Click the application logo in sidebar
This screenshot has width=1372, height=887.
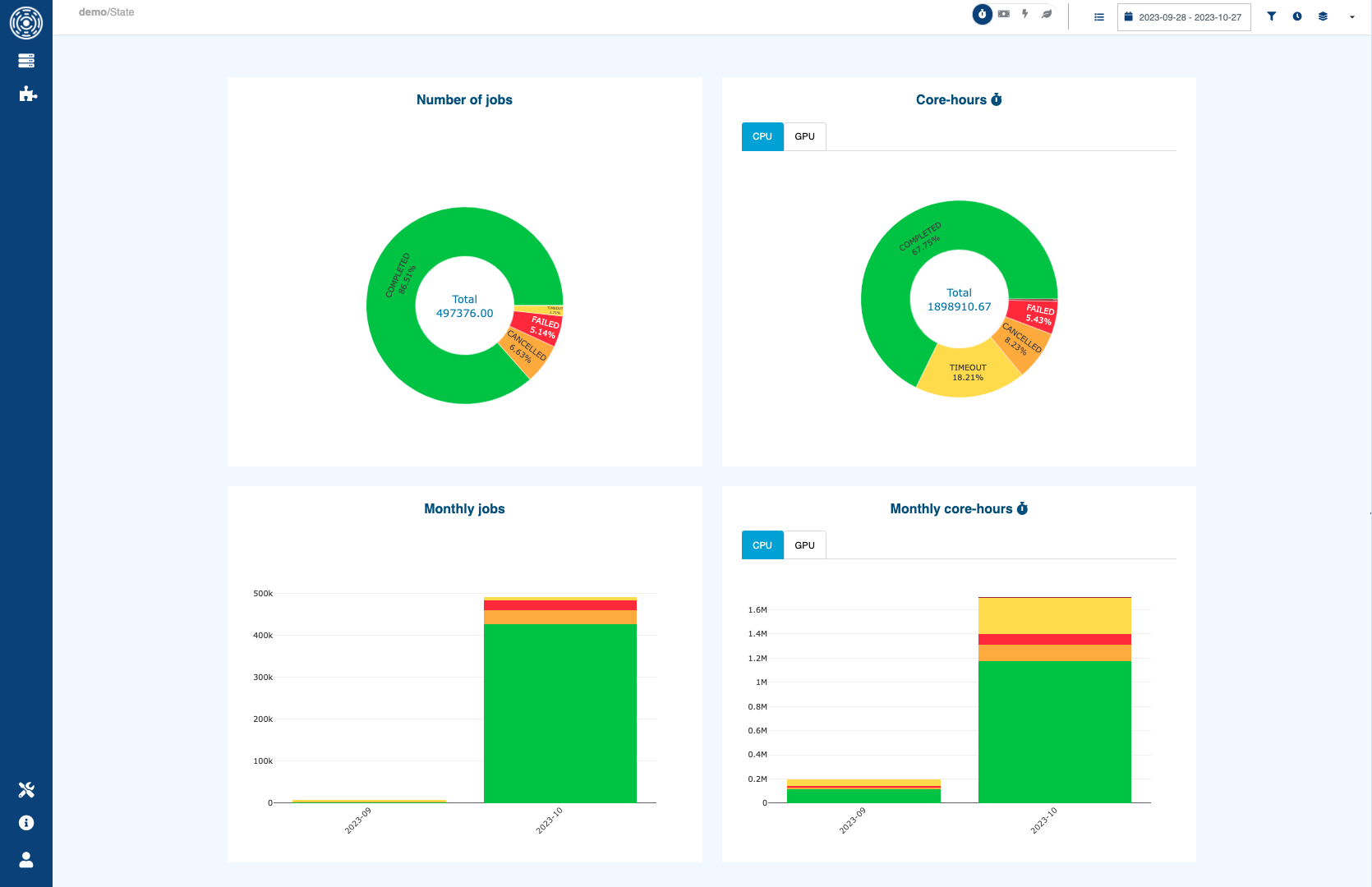[x=26, y=23]
